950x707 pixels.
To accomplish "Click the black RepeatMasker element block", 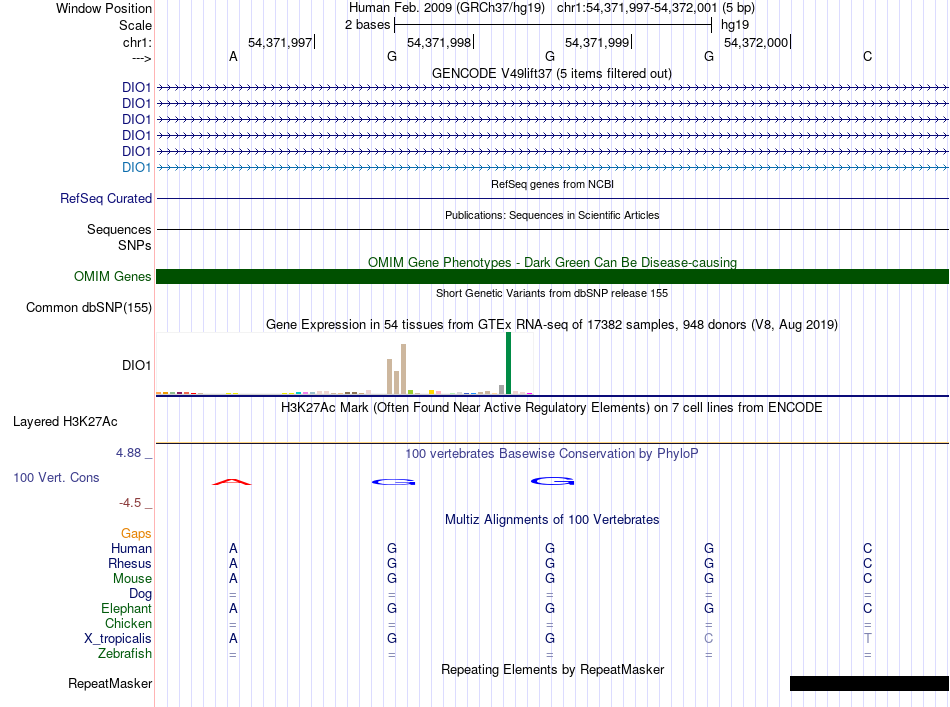I will click(869, 683).
